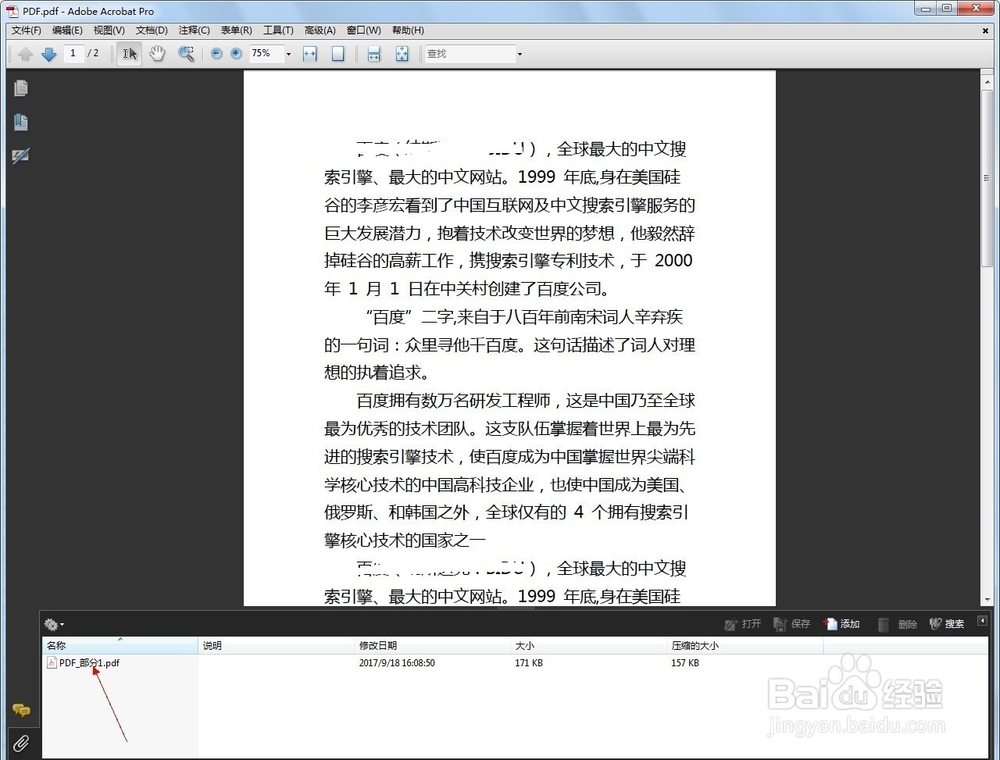The image size is (1000, 760).
Task: Click the 157 KB compressed size cell
Action: pos(685,663)
